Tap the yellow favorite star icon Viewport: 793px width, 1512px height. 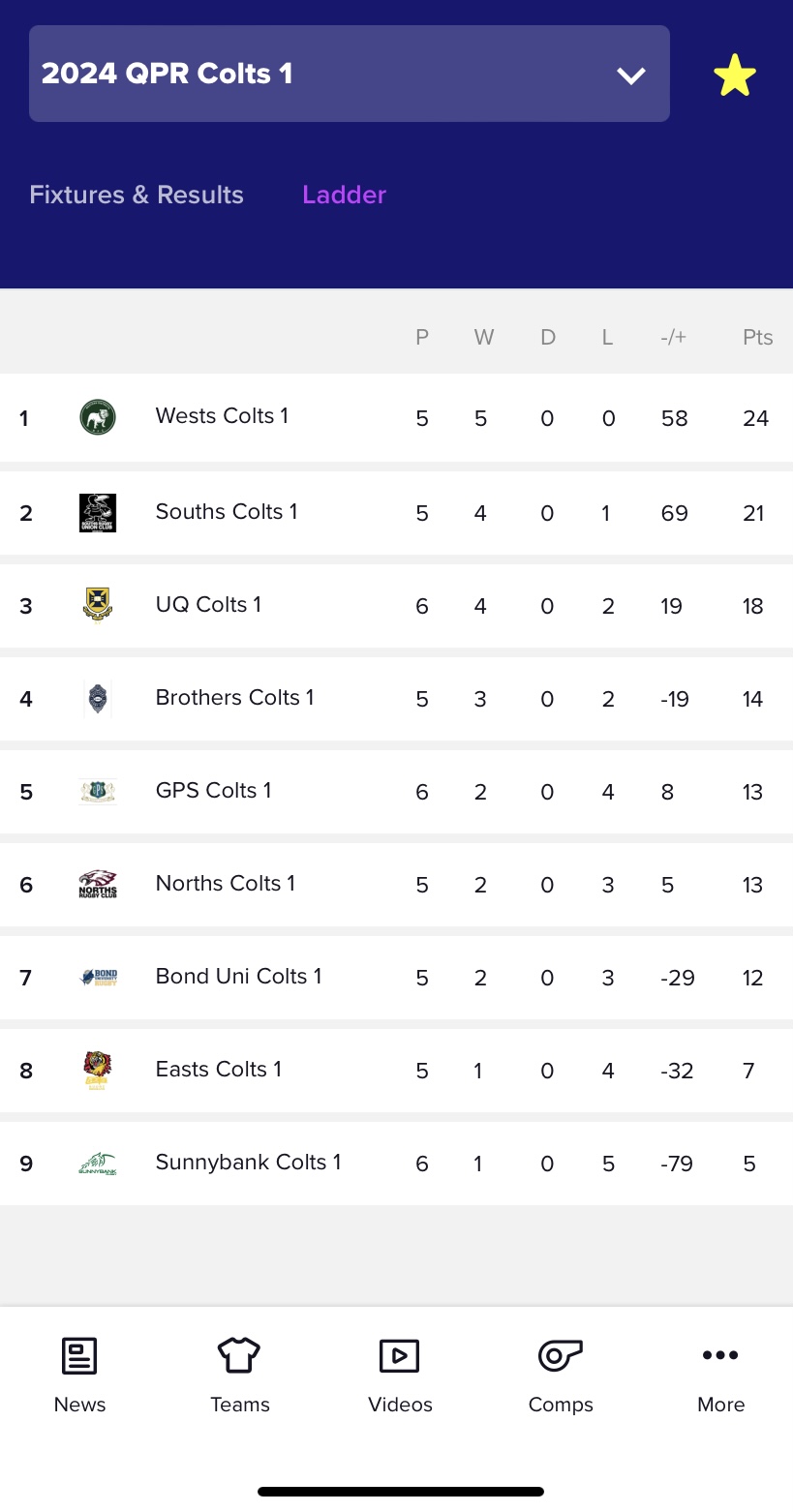[x=735, y=76]
